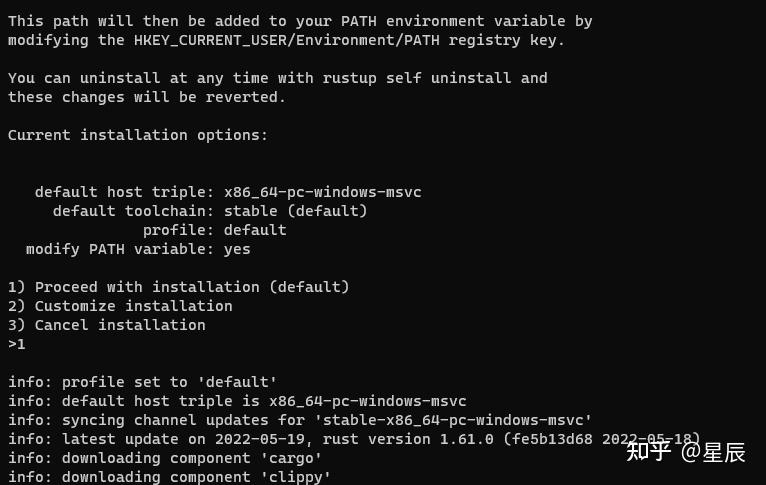The width and height of the screenshot is (766, 485).
Task: Click the 'Current installation options:' heading
Action: [138, 135]
